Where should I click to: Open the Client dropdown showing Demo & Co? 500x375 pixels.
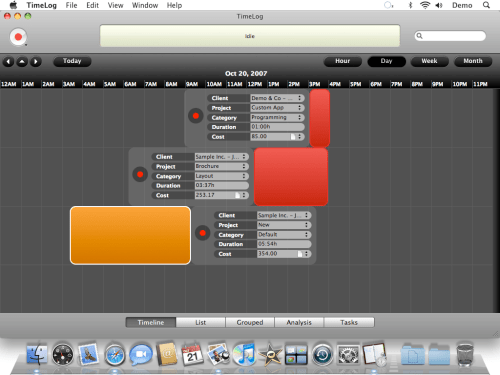pyautogui.click(x=277, y=98)
